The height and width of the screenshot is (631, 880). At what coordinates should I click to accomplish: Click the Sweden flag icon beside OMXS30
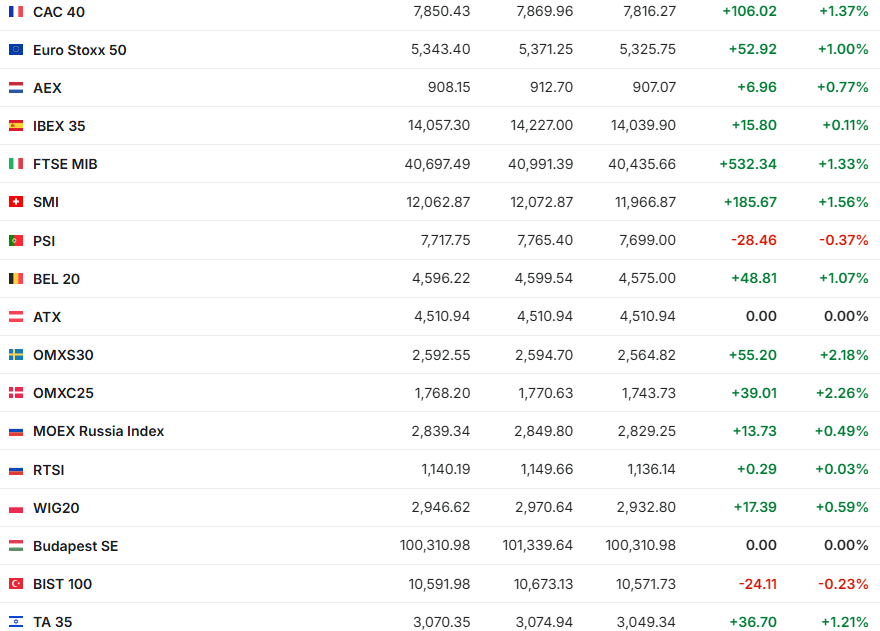pyautogui.click(x=16, y=355)
